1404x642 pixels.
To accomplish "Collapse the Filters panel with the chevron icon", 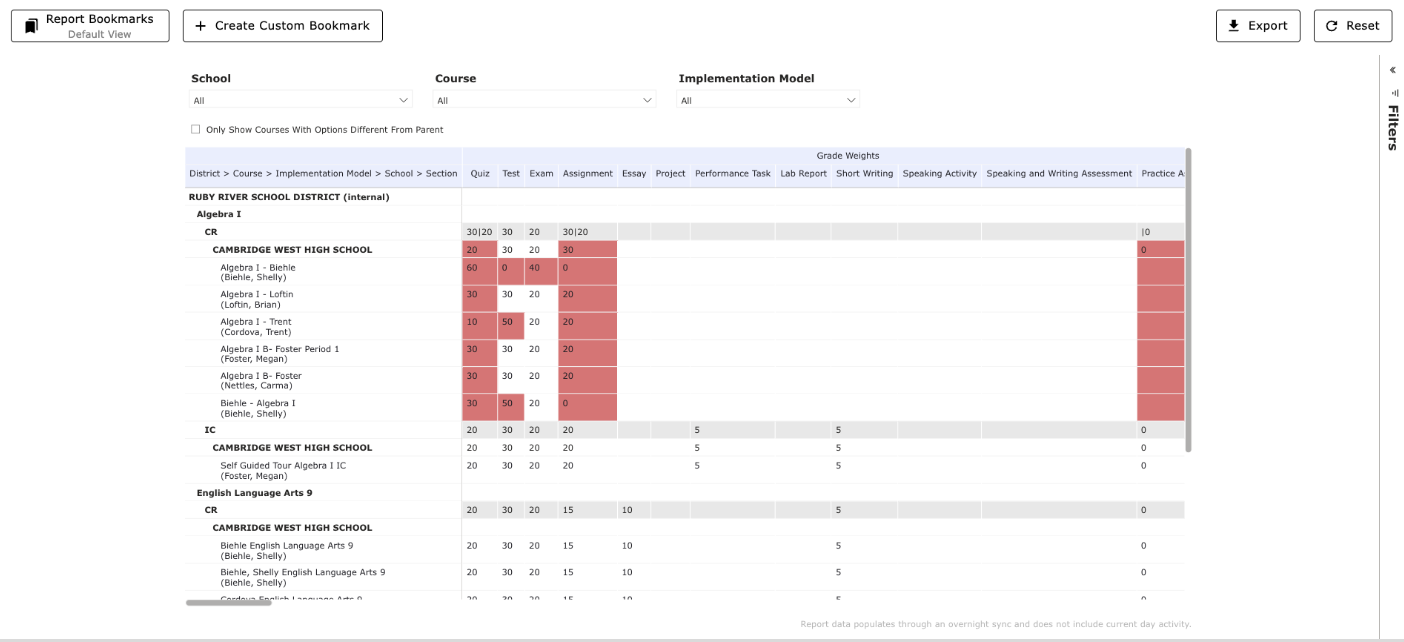I will (x=1392, y=70).
